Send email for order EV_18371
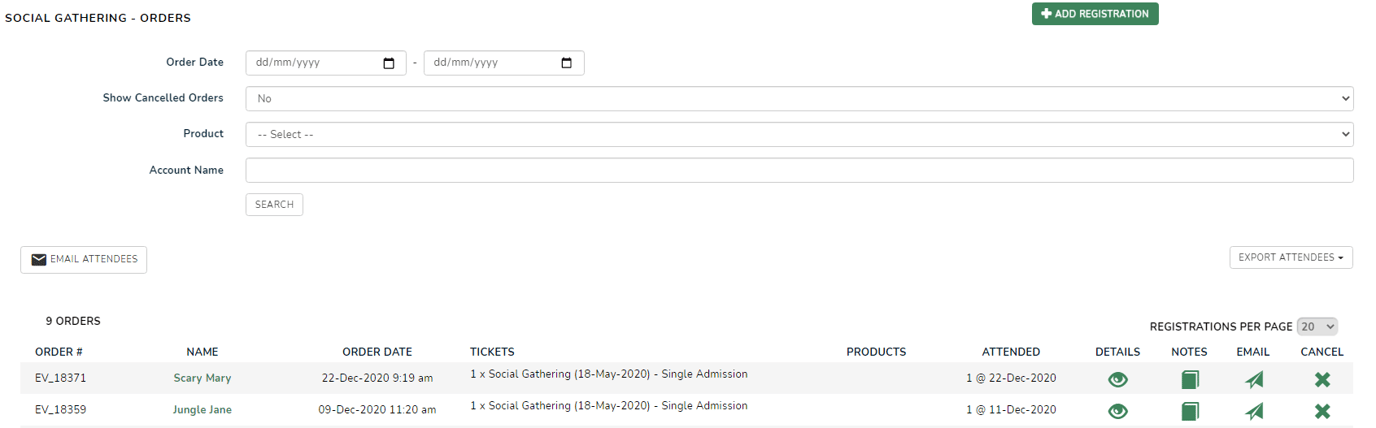 [x=1254, y=380]
